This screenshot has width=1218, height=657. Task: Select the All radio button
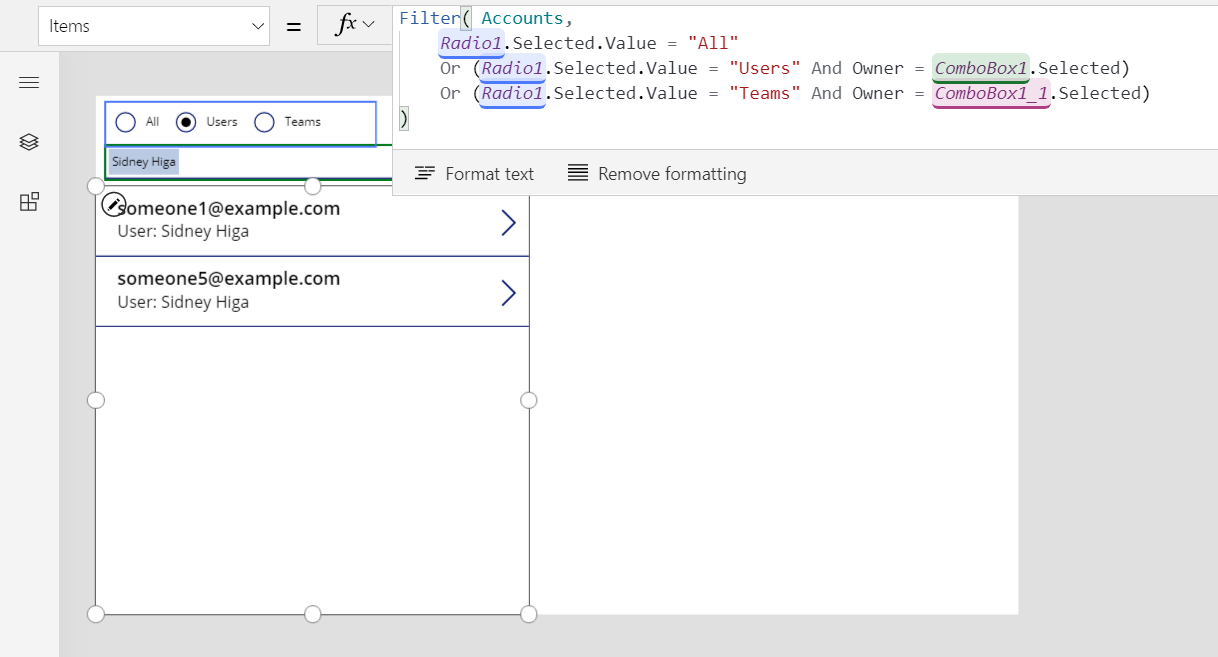[125, 122]
